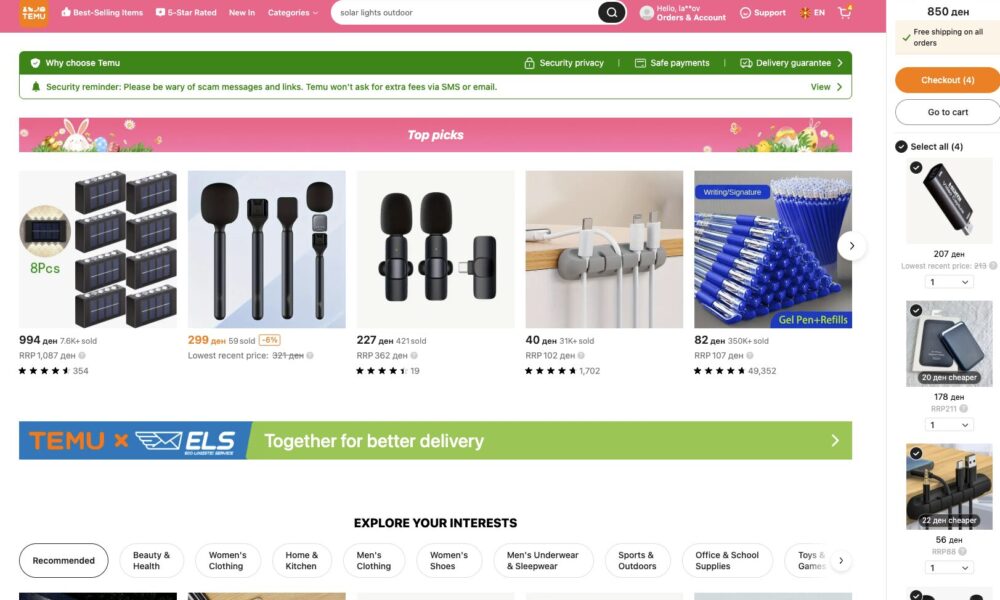Toggle the Select all (4) checkbox

[901, 147]
